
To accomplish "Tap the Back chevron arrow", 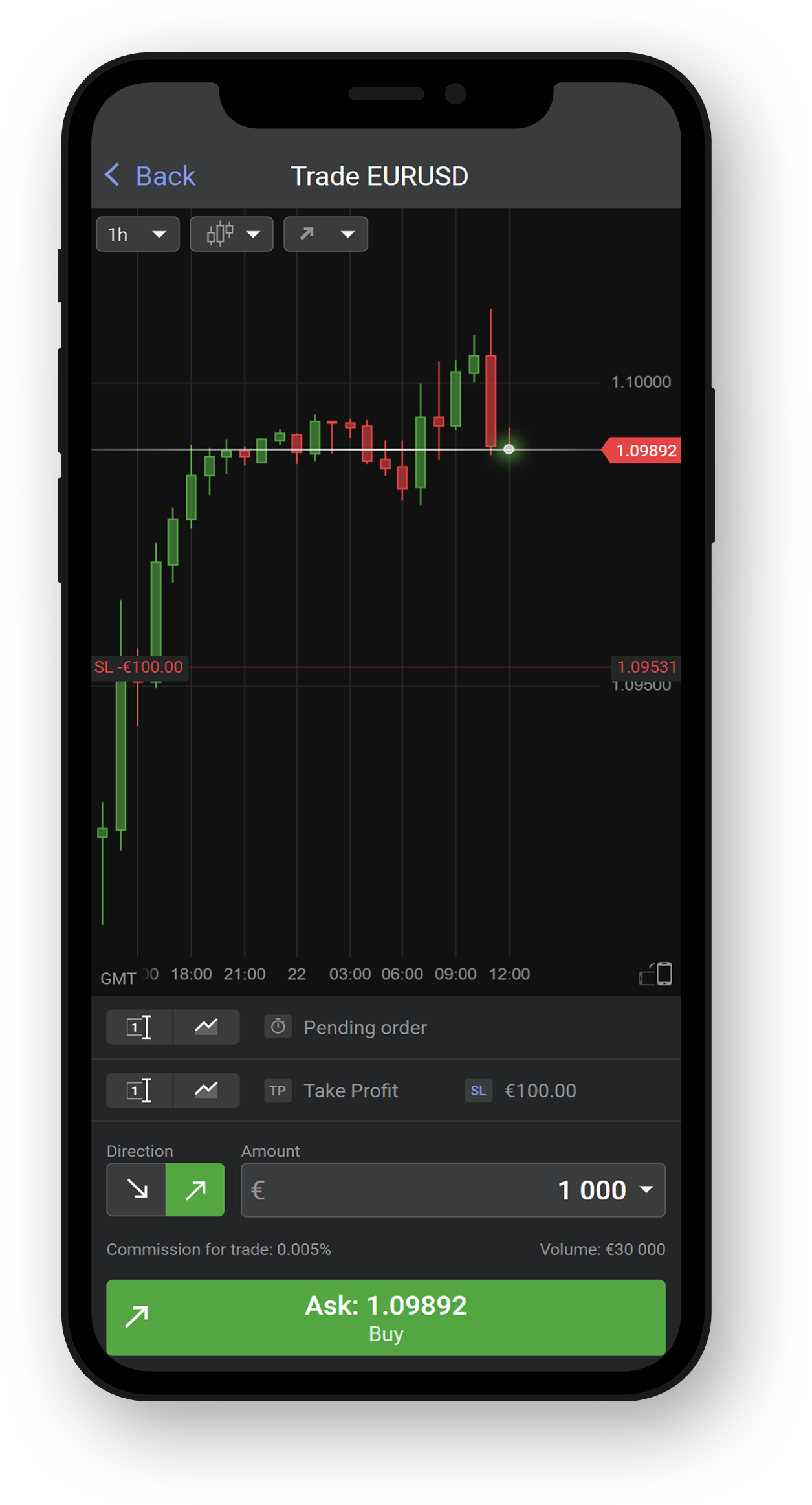I will (x=112, y=175).
